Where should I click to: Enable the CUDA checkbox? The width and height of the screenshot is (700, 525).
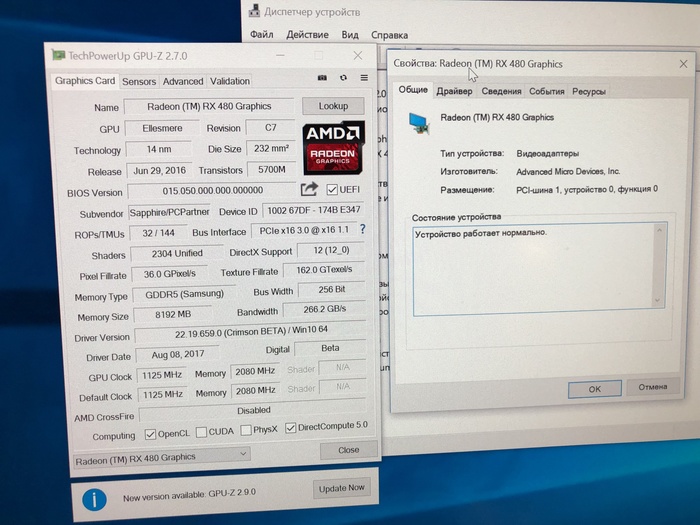[x=201, y=432]
